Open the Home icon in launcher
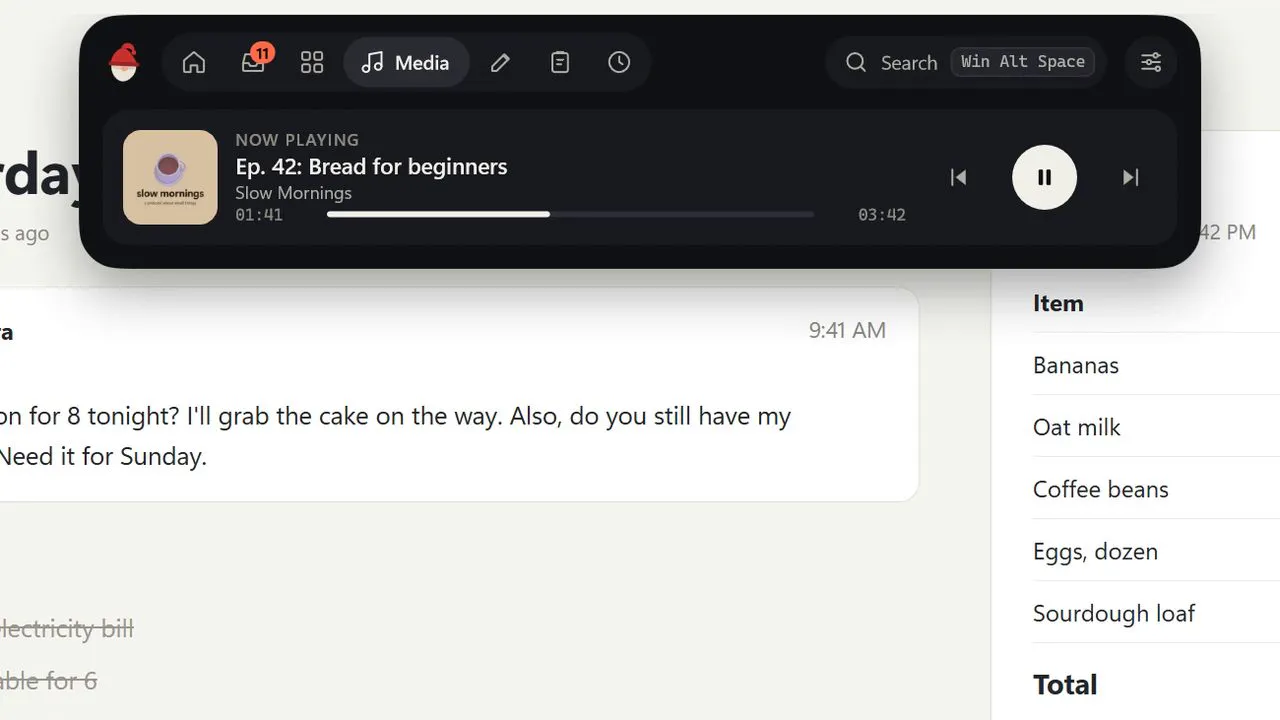 click(x=194, y=63)
